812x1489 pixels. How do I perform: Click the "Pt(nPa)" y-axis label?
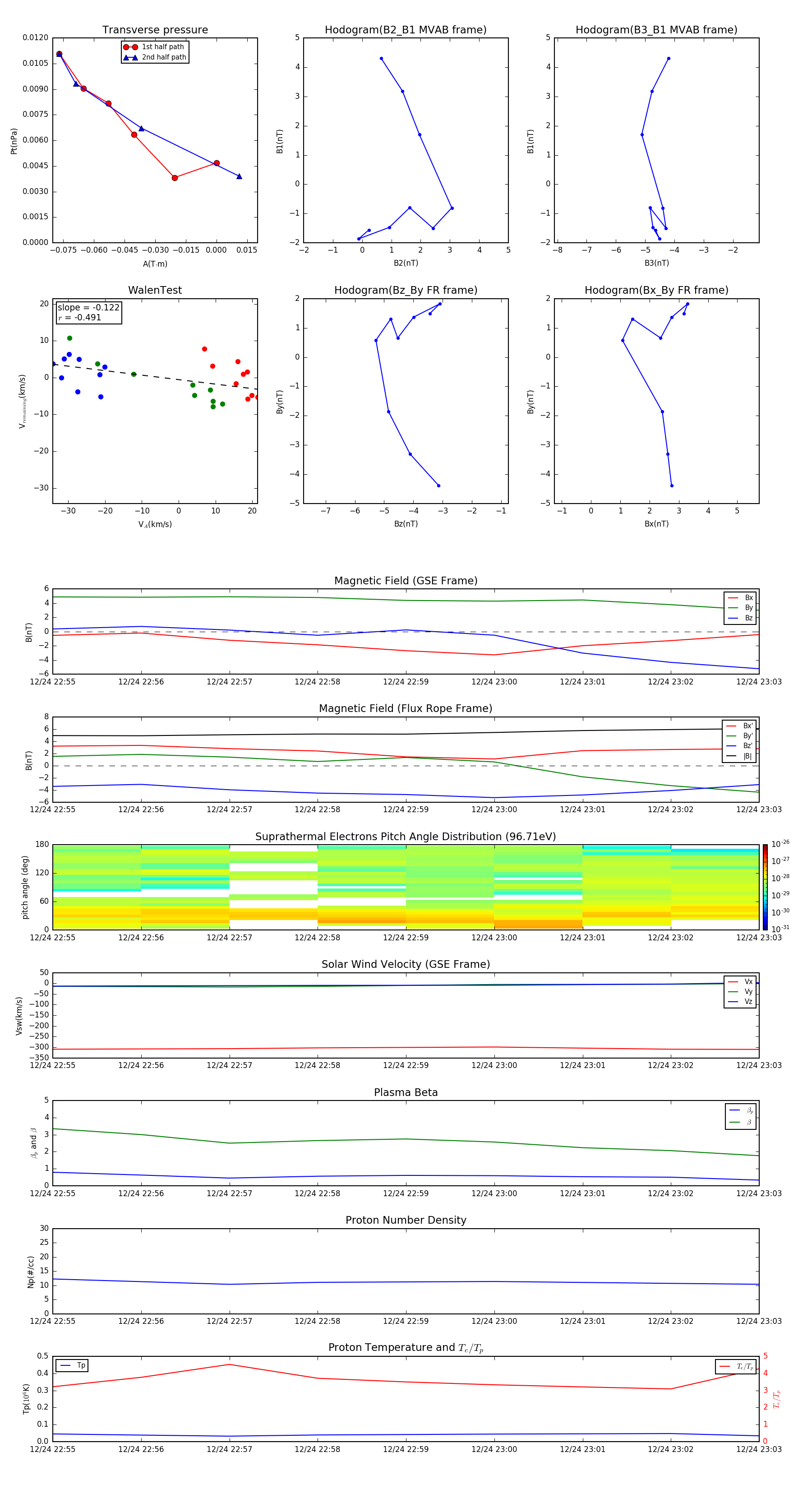tap(14, 140)
